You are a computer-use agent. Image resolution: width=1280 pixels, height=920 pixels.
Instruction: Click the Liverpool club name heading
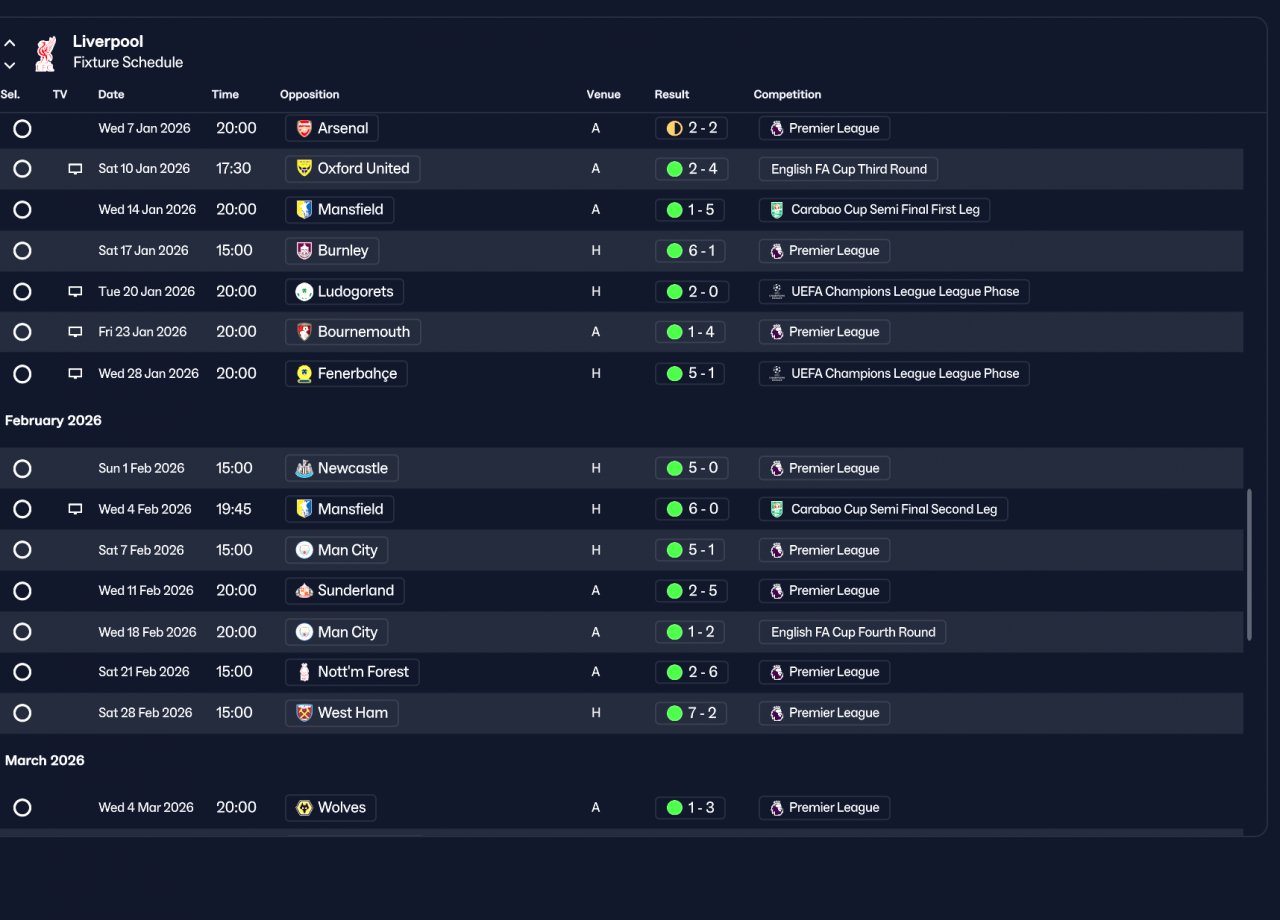(x=108, y=42)
